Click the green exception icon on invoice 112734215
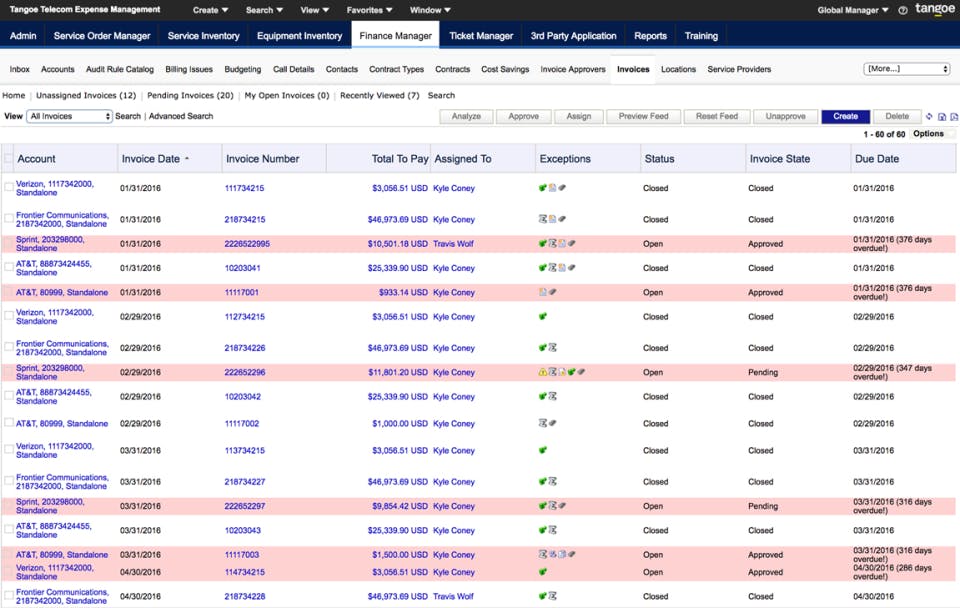The width and height of the screenshot is (960, 608). (543, 316)
